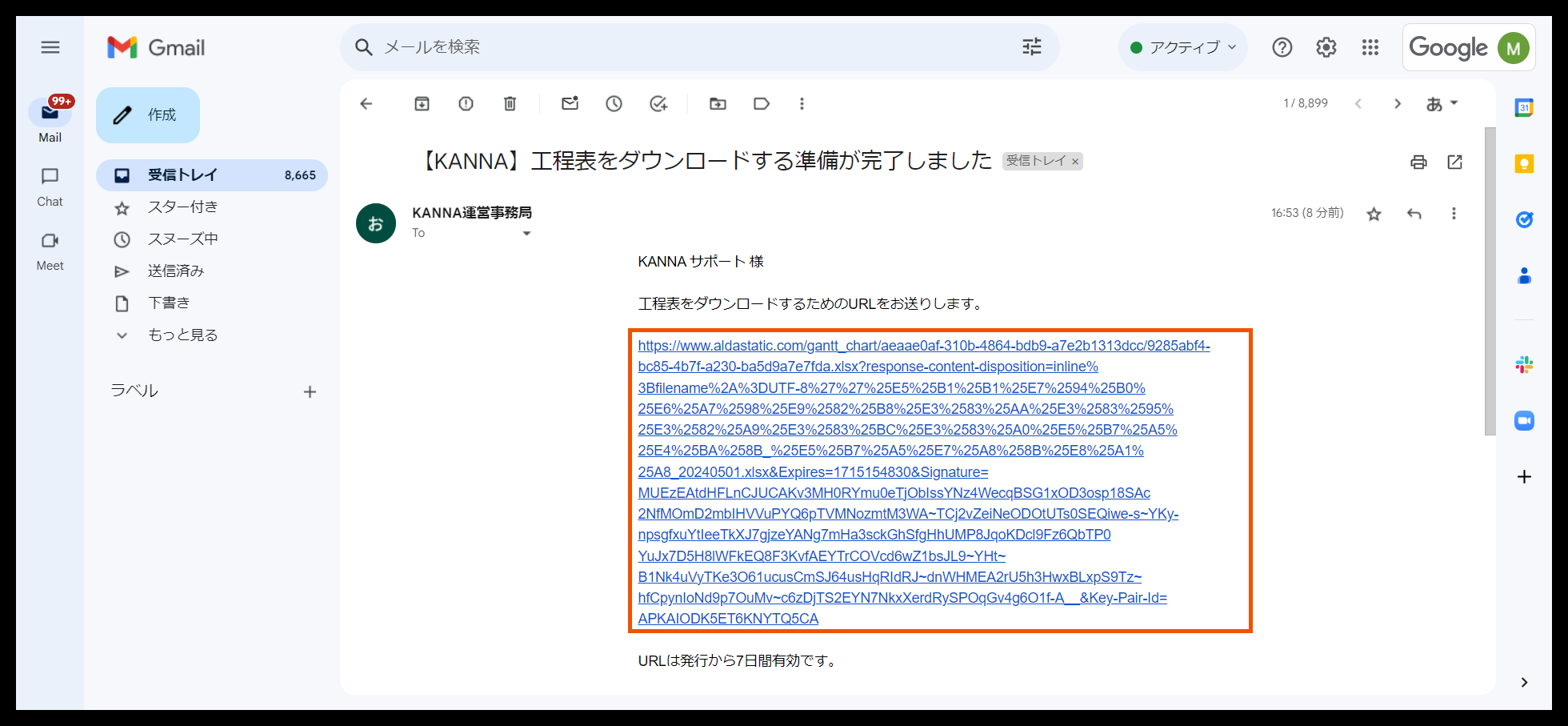
Task: Expand recipient details under the sender name
Action: (526, 234)
